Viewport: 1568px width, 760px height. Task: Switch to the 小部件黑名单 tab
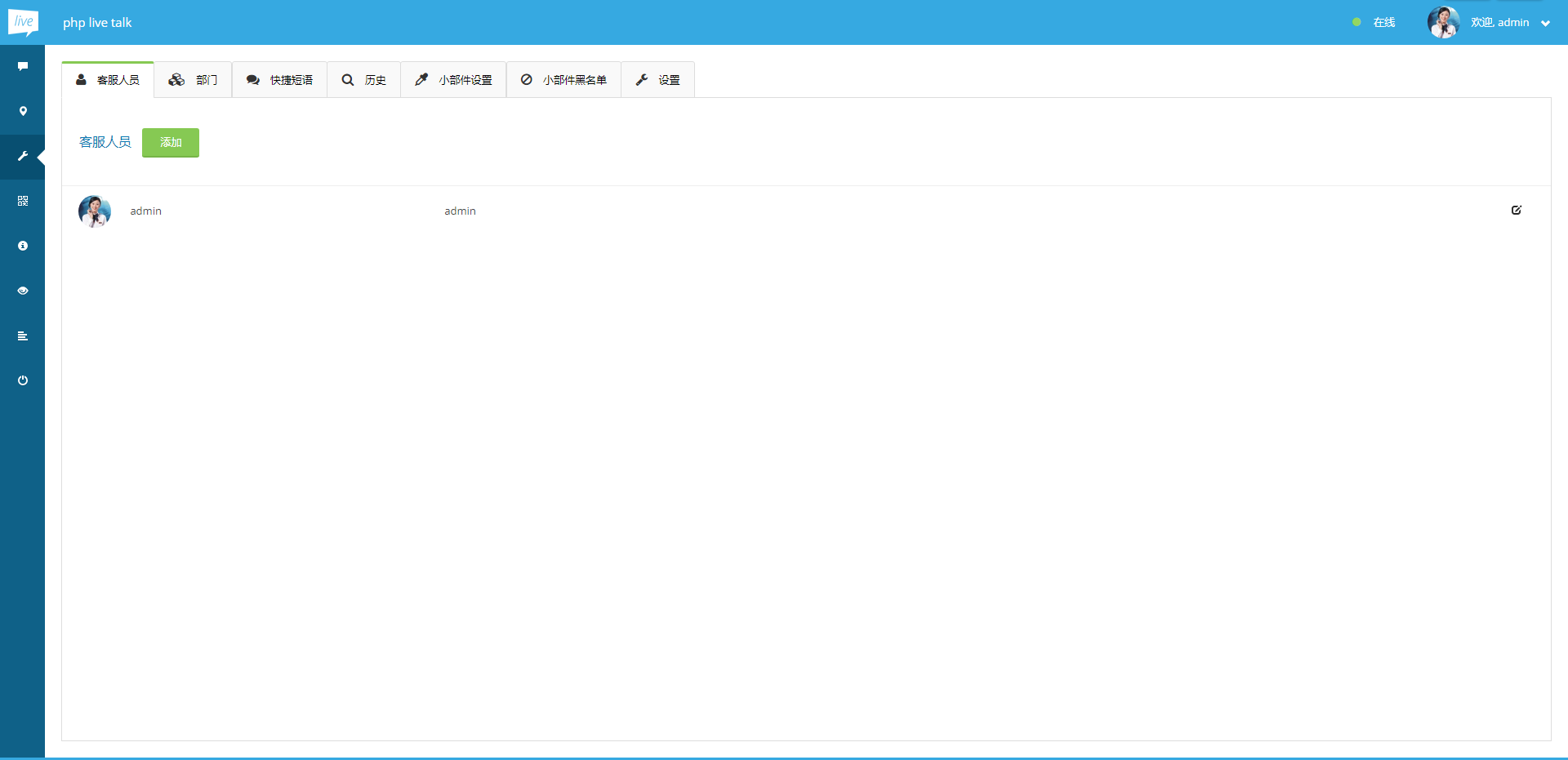click(x=563, y=79)
